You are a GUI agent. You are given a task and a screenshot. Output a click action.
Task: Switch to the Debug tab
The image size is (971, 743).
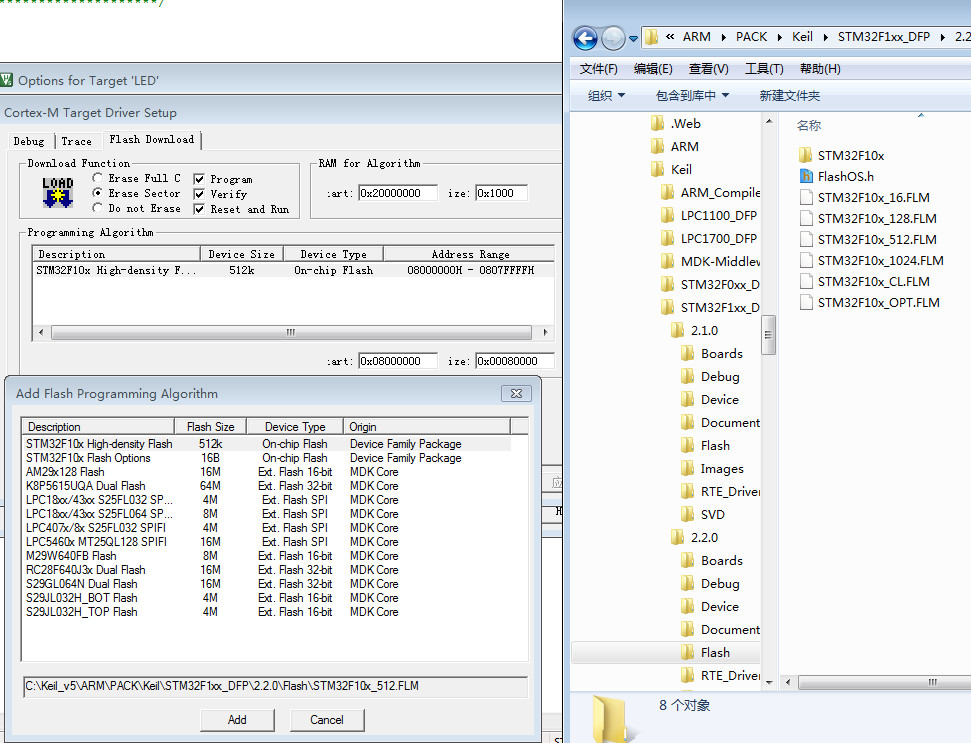click(x=29, y=141)
